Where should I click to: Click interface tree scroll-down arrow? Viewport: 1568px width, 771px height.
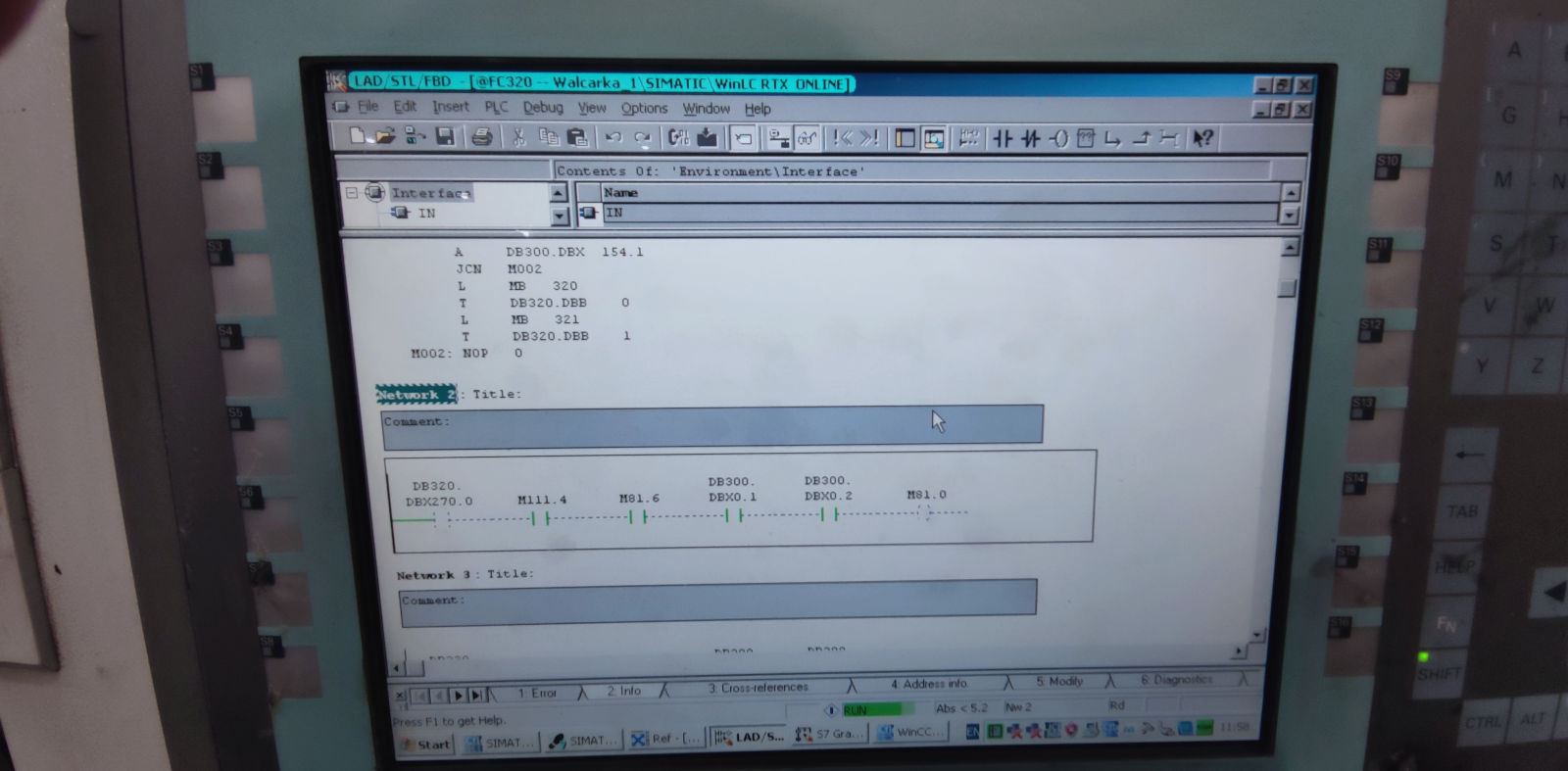(560, 216)
